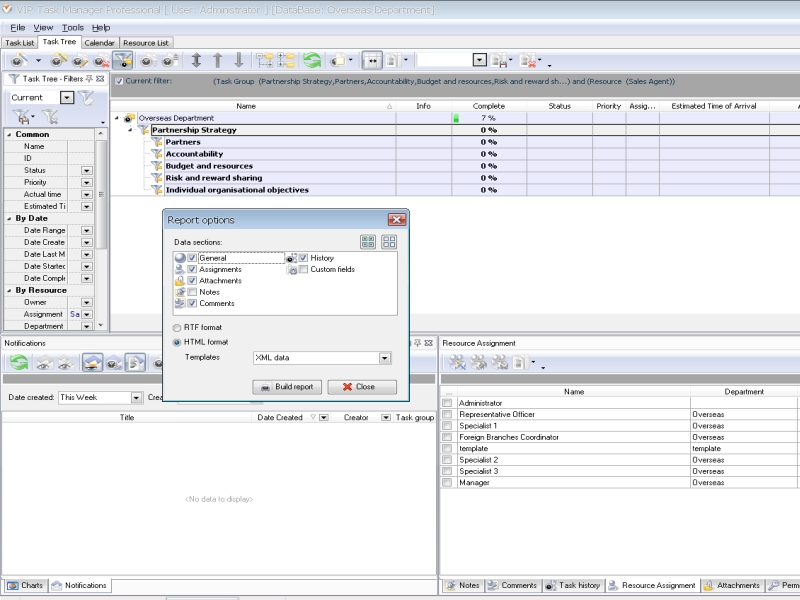Image resolution: width=800 pixels, height=600 pixels.
Task: Collapse the Overseas Department tree node
Action: pyautogui.click(x=116, y=118)
